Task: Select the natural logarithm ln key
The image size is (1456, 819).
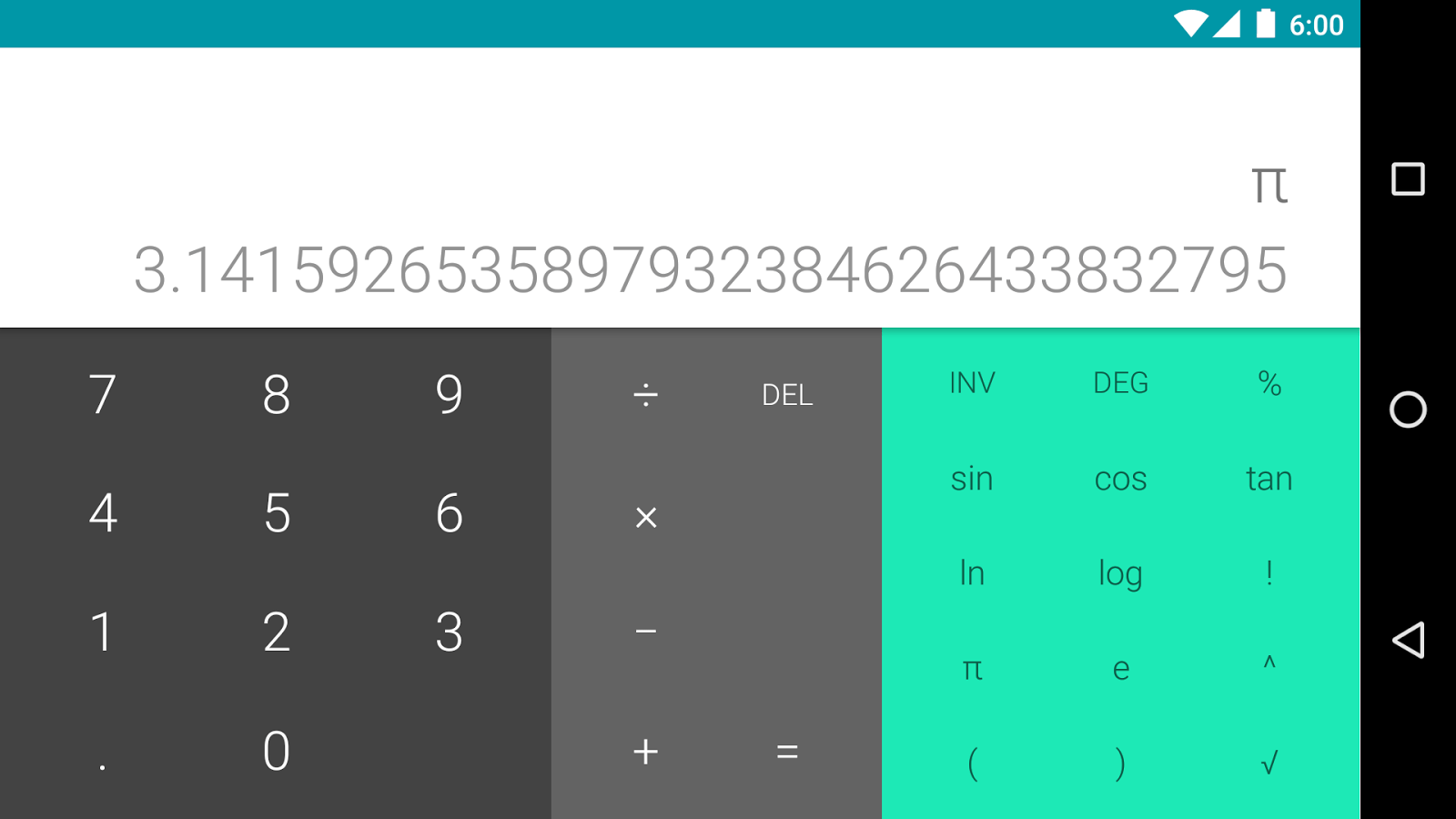Action: [x=972, y=573]
